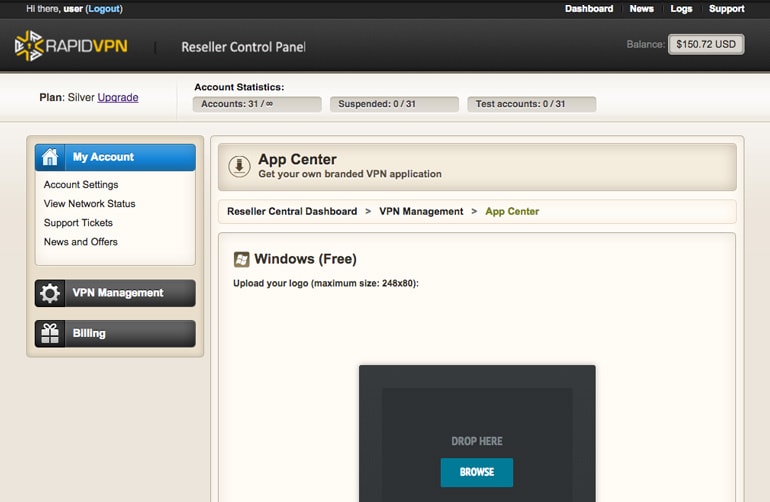The image size is (770, 502).
Task: Click the Upgrade plan link
Action: pyautogui.click(x=118, y=97)
